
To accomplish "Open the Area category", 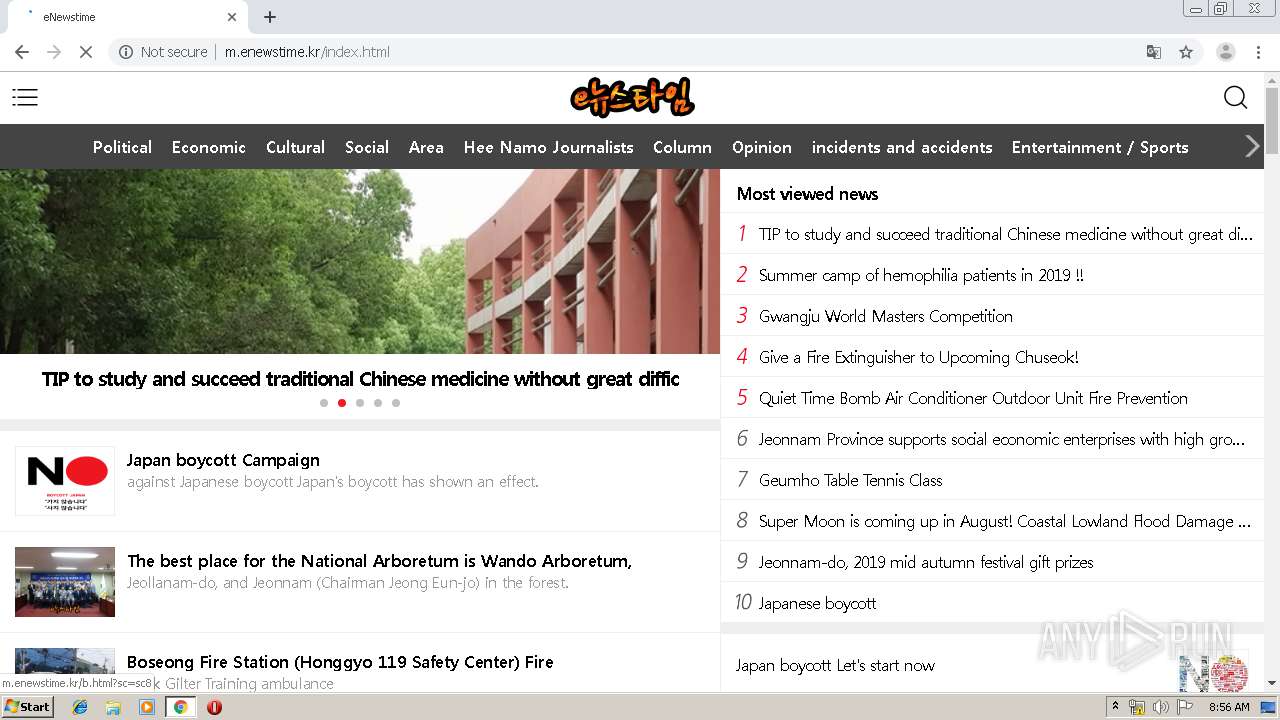I will [x=426, y=147].
